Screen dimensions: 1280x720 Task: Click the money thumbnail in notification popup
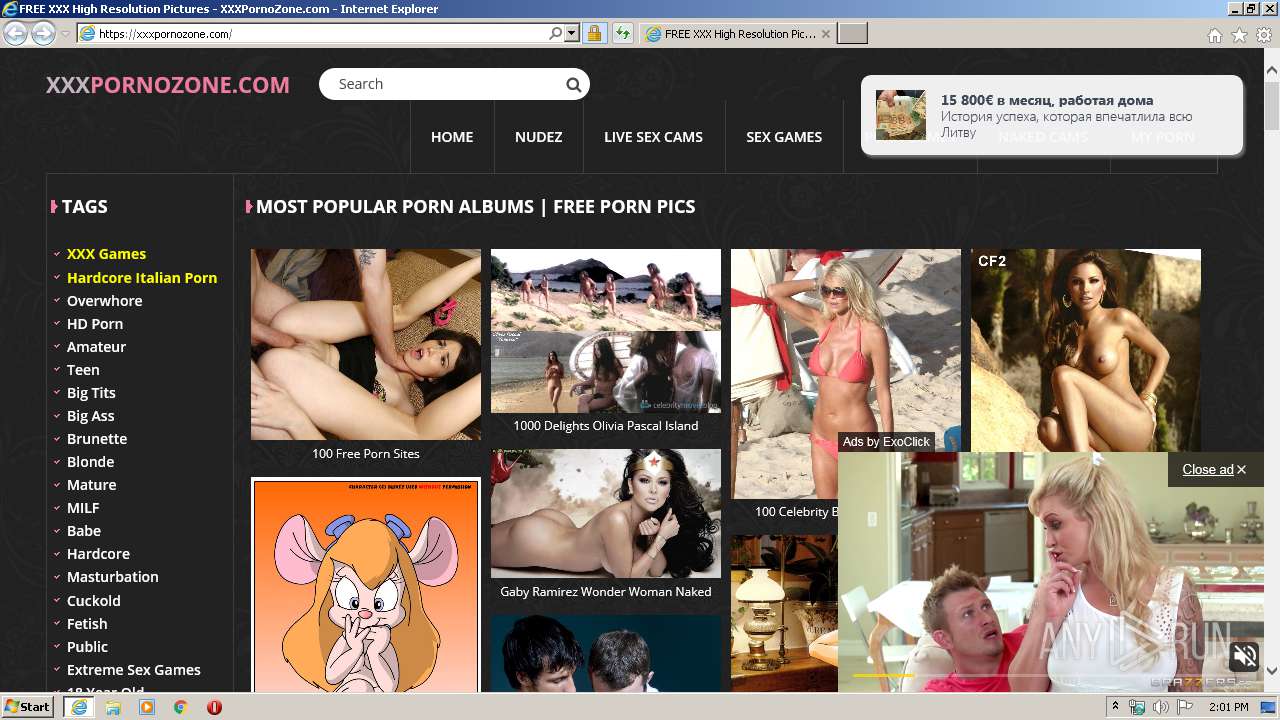(901, 115)
